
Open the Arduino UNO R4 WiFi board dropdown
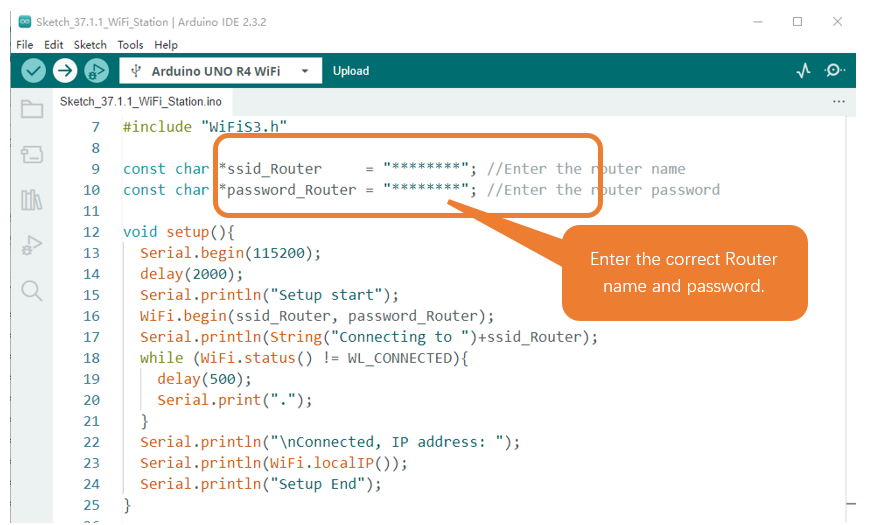[221, 71]
